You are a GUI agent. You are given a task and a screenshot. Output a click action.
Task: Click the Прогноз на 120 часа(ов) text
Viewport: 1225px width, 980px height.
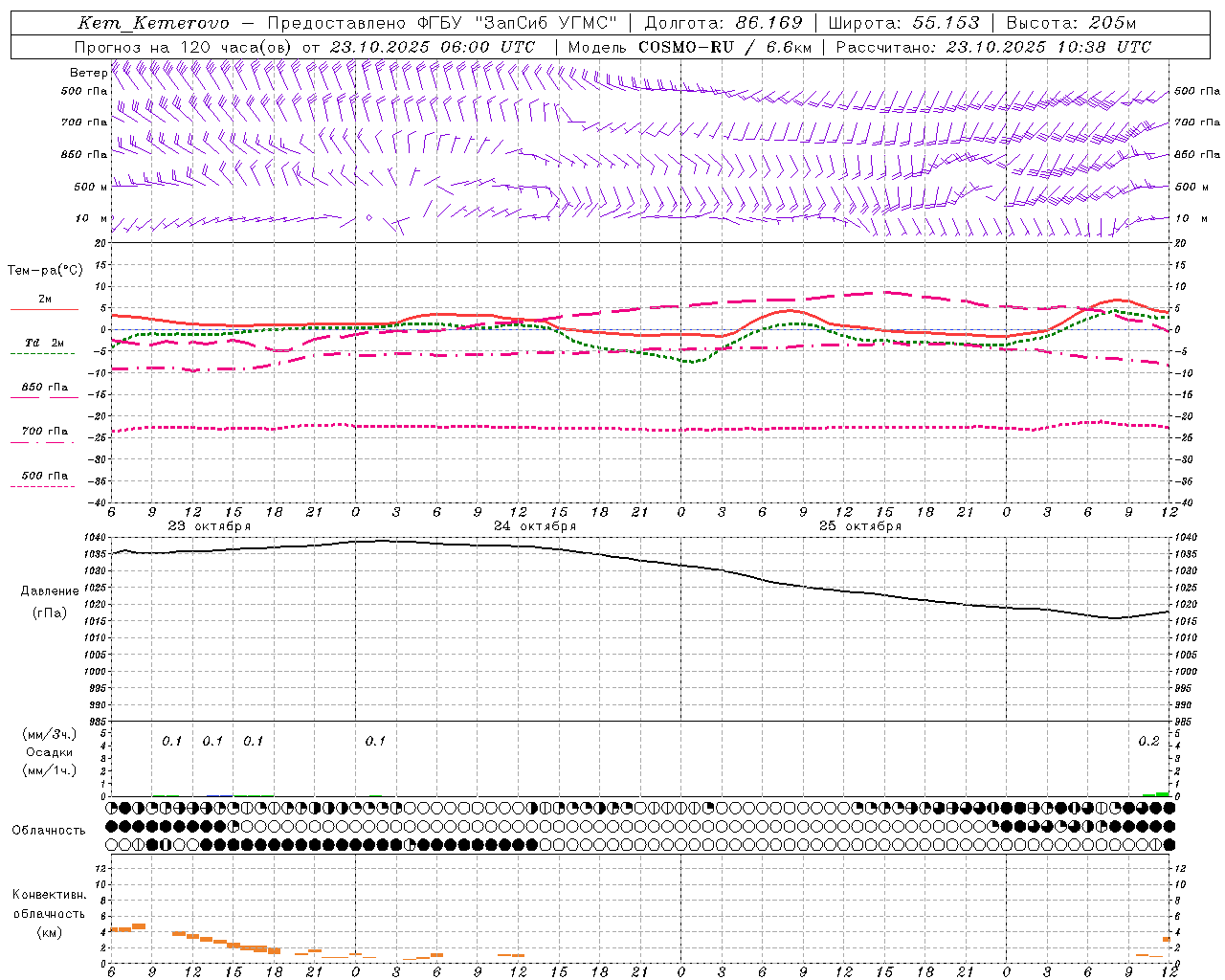(x=184, y=47)
